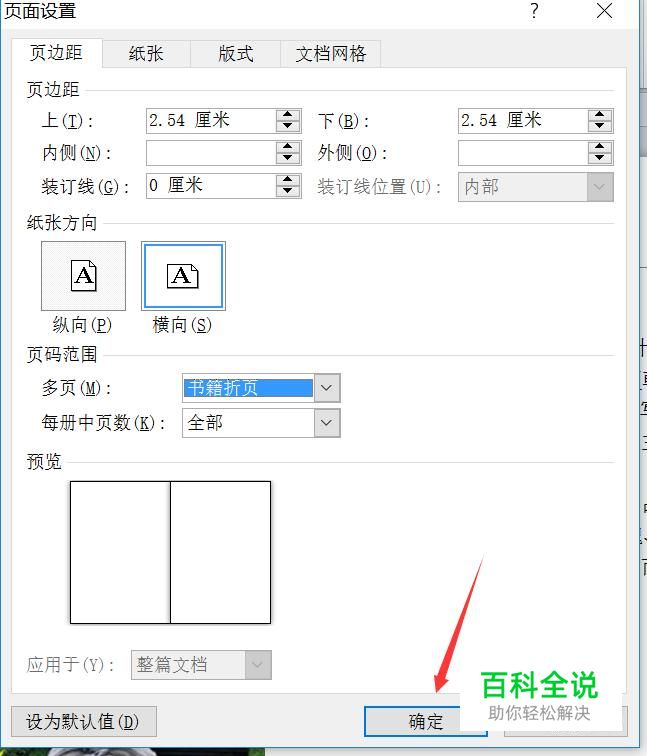Click the inside margin input field
The width and height of the screenshot is (647, 756).
211,153
